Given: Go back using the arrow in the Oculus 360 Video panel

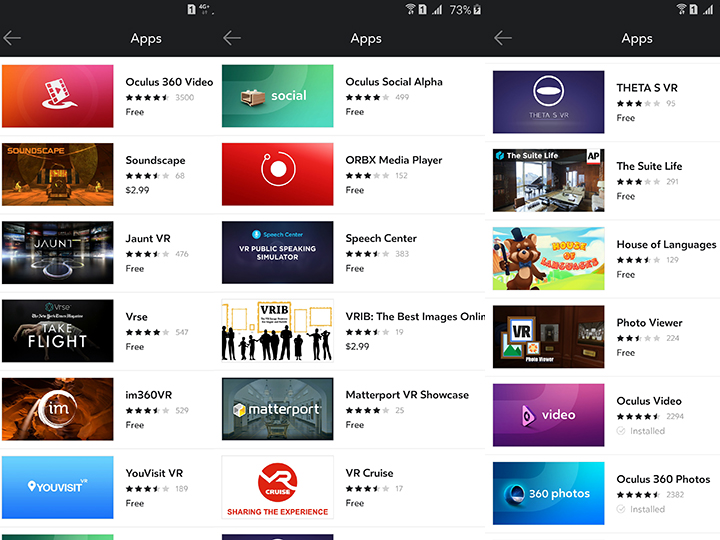Looking at the screenshot, I should [12, 38].
